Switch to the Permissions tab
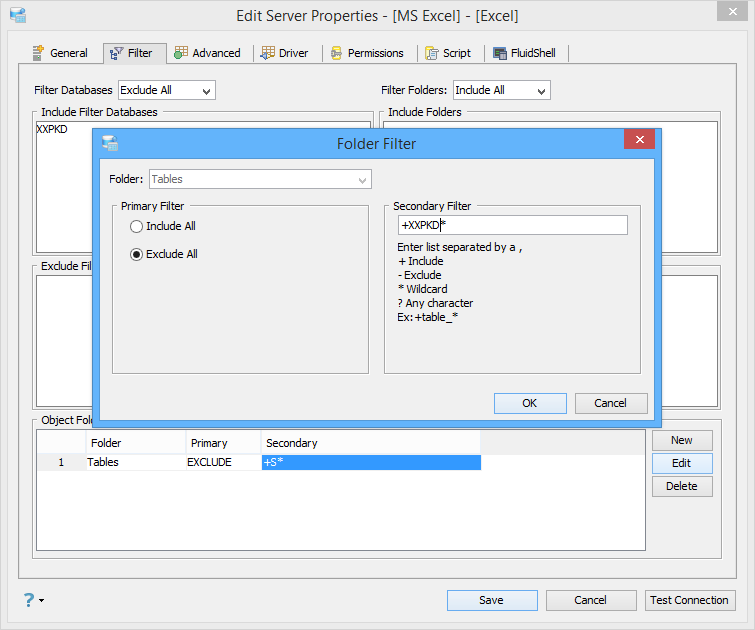 367,53
